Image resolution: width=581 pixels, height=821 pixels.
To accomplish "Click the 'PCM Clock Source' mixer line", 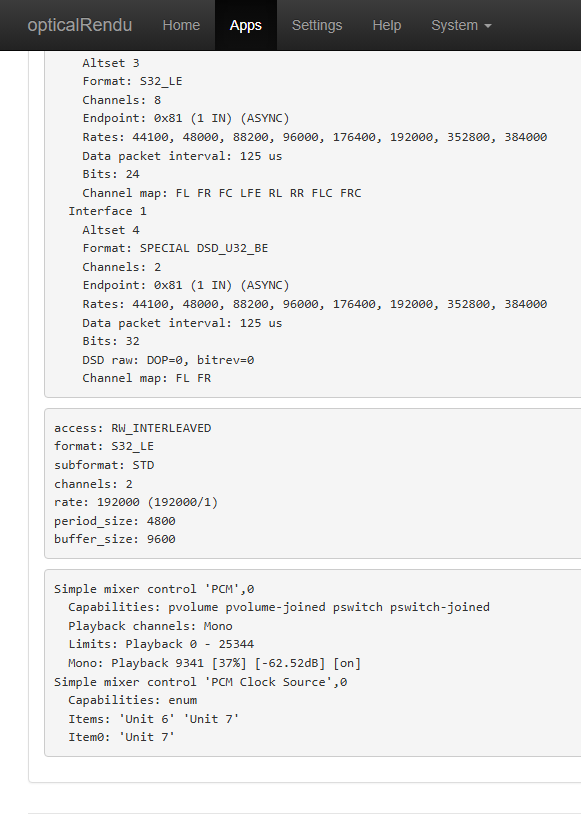I will (200, 682).
